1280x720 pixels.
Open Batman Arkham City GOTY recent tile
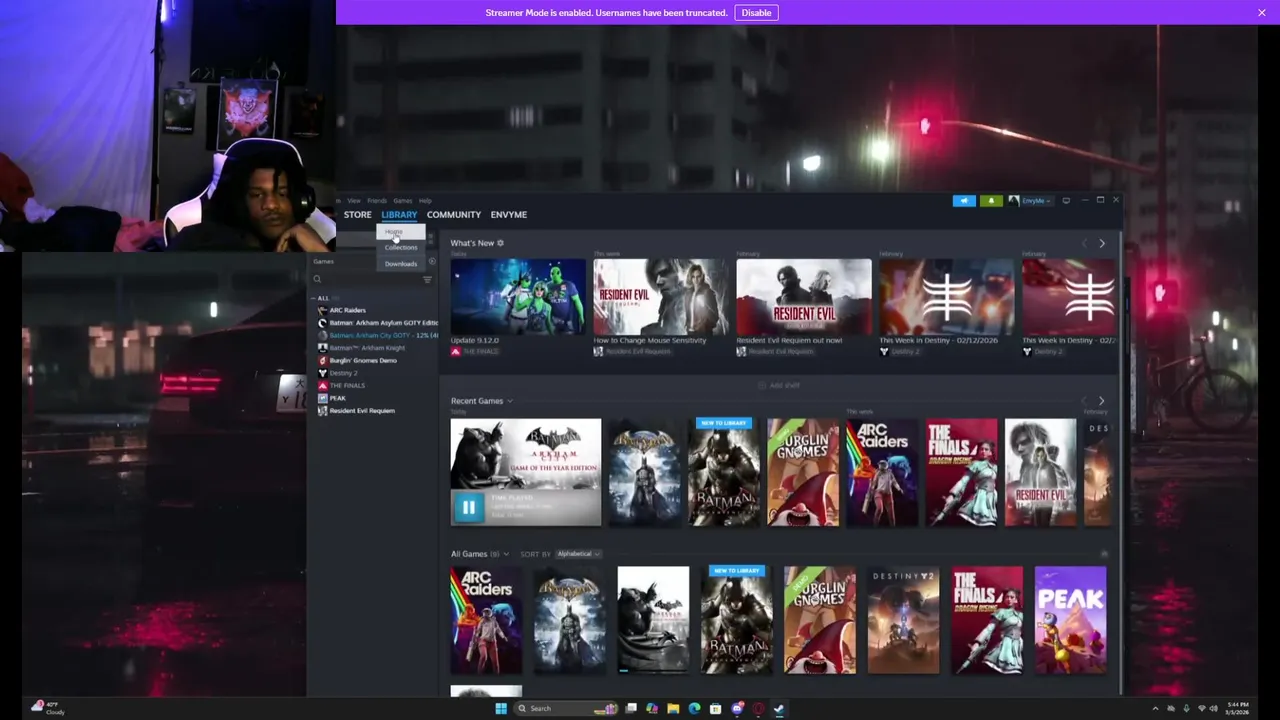(x=526, y=472)
